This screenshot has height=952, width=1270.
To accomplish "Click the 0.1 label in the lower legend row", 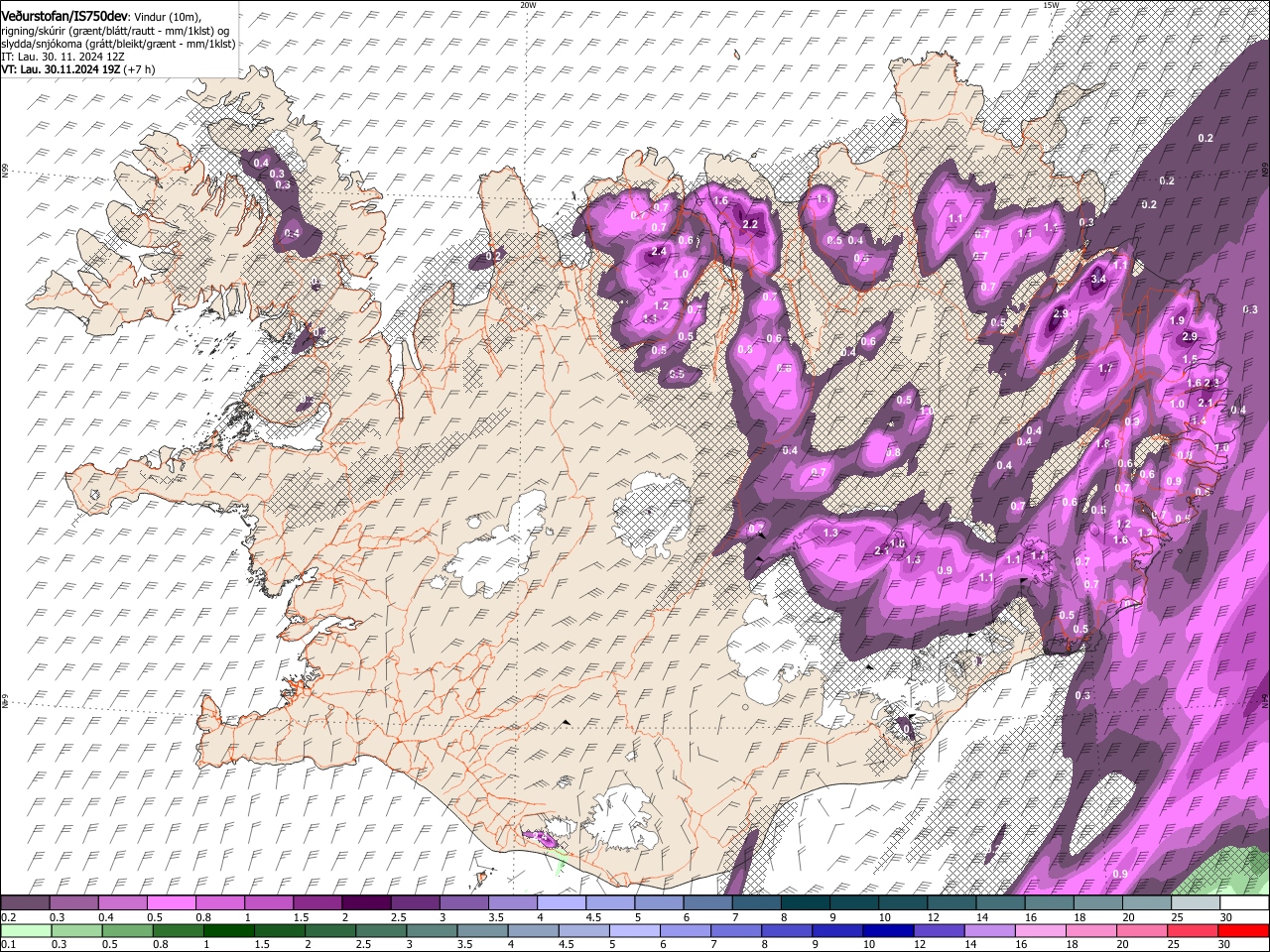I will pos(9,944).
